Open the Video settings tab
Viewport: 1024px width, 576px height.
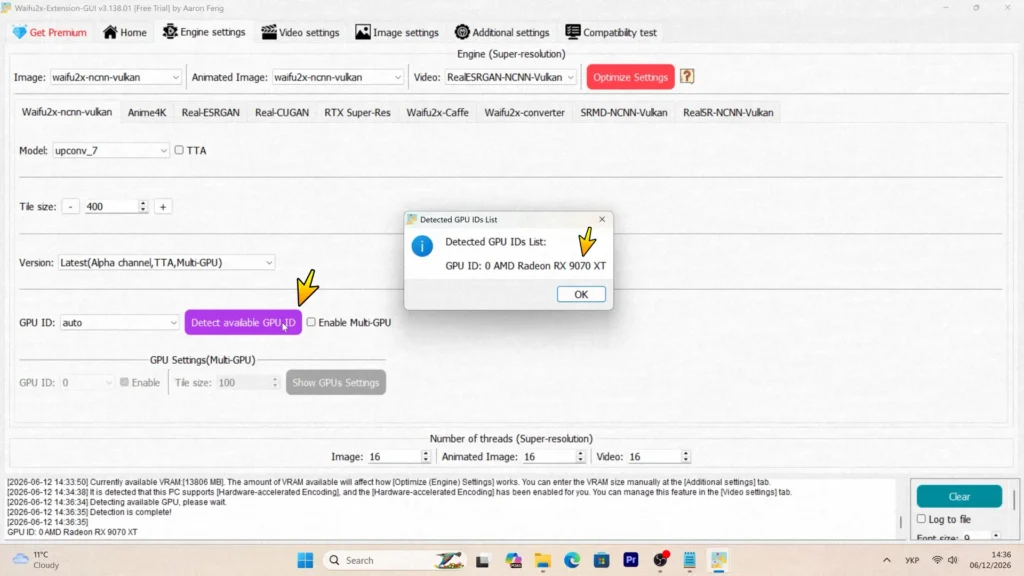300,32
